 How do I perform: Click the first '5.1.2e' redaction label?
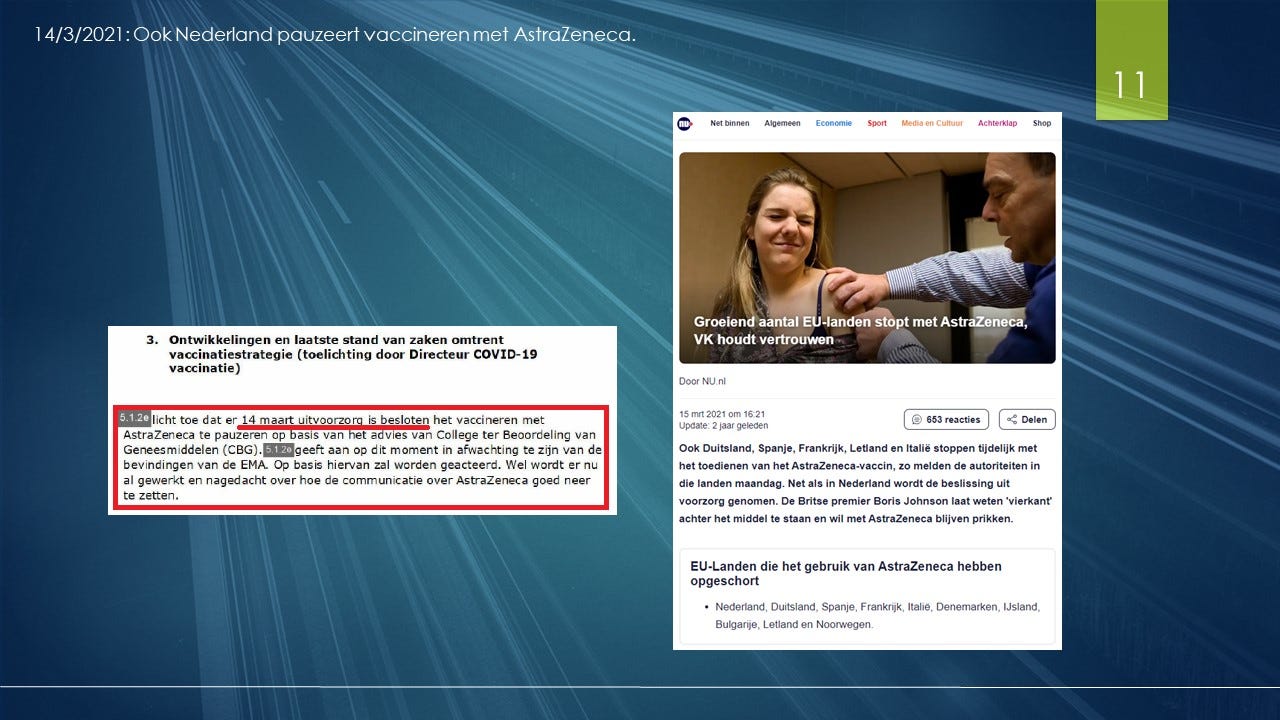coord(134,418)
